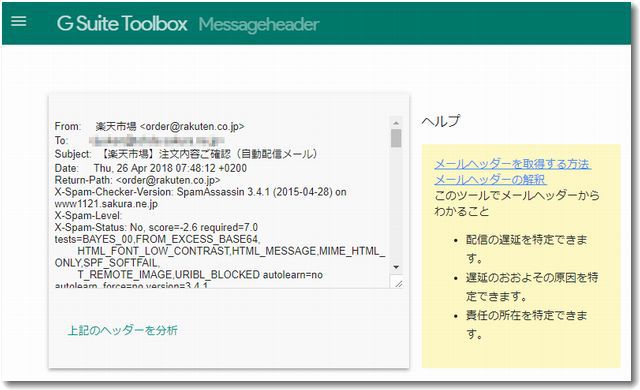Click the From: 楽天市場 order@rakuten.co.jp line
640x390 pixels.
(149, 126)
